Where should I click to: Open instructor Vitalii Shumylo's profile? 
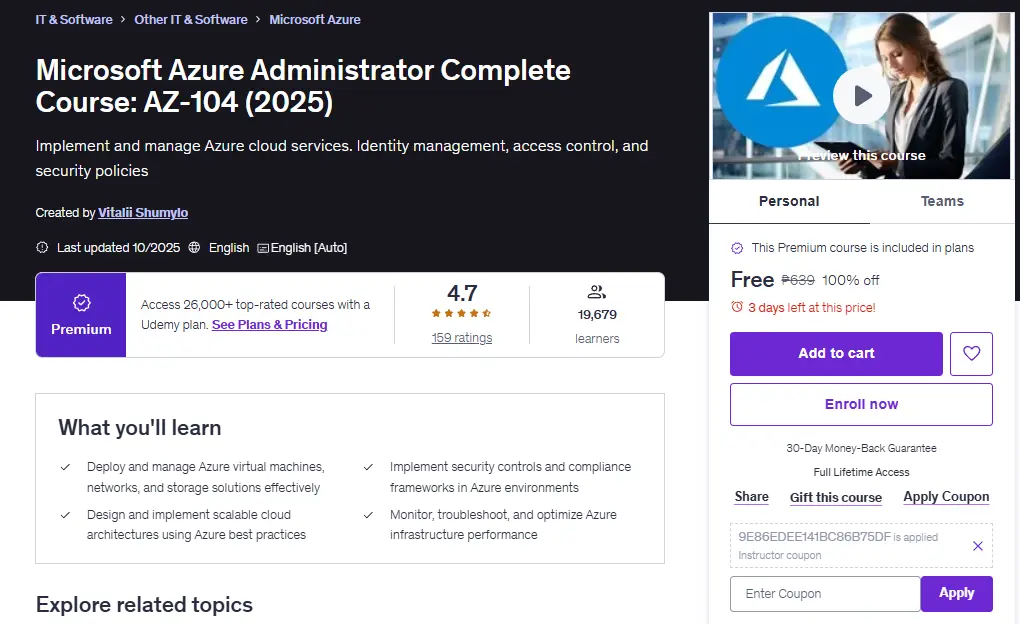pos(143,213)
